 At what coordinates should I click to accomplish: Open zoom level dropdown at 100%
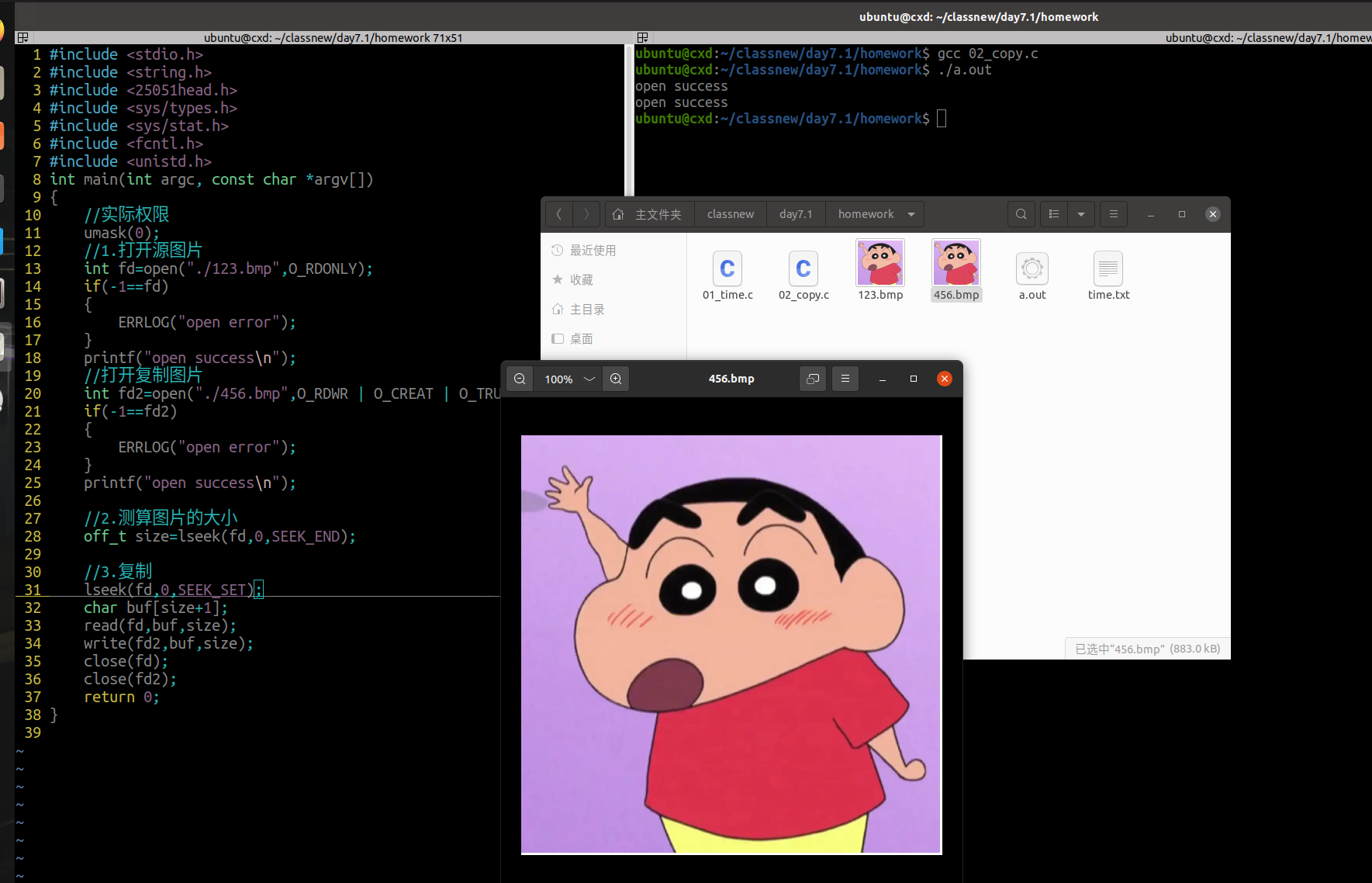pyautogui.click(x=568, y=379)
